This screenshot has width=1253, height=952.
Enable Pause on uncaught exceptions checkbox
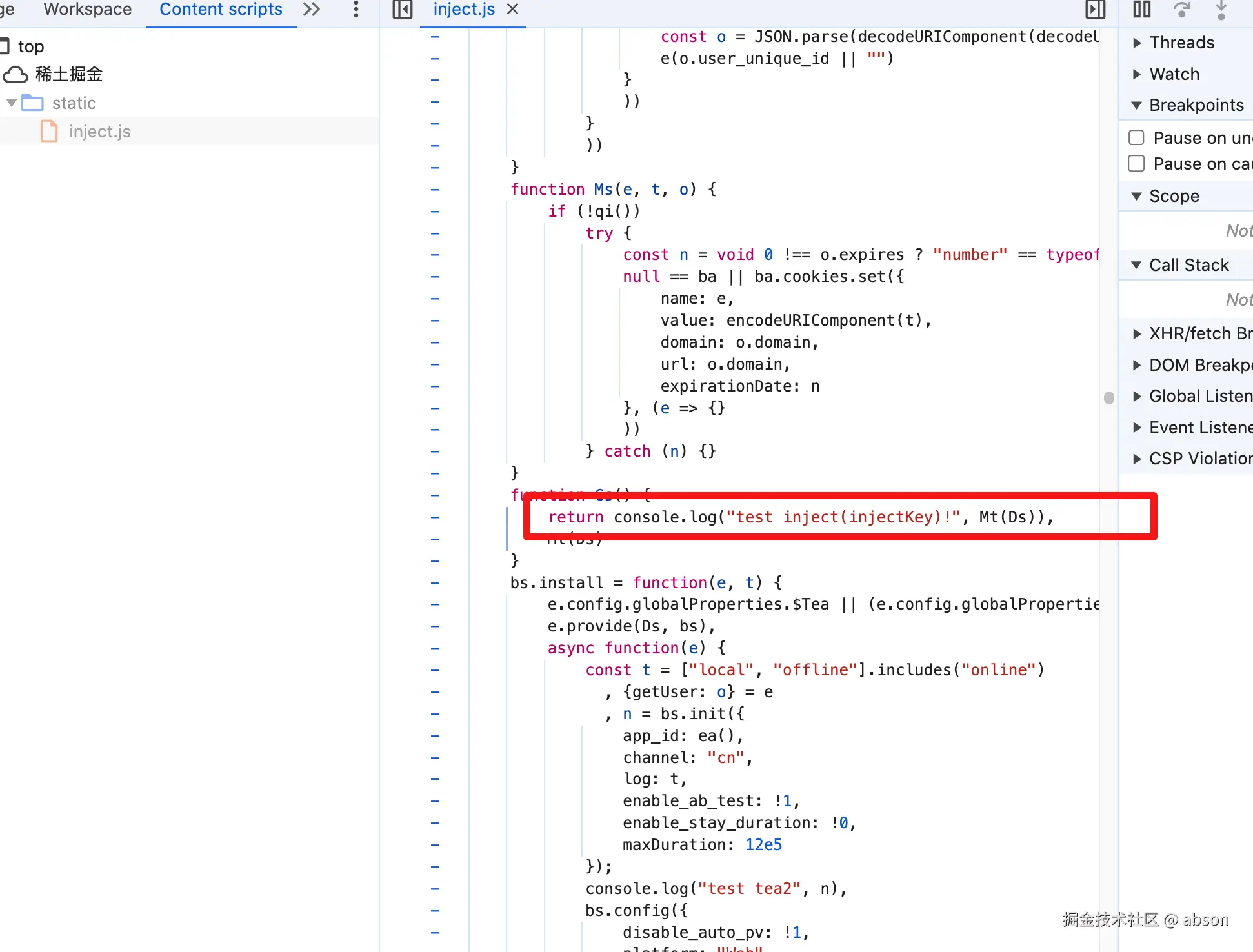click(x=1136, y=137)
